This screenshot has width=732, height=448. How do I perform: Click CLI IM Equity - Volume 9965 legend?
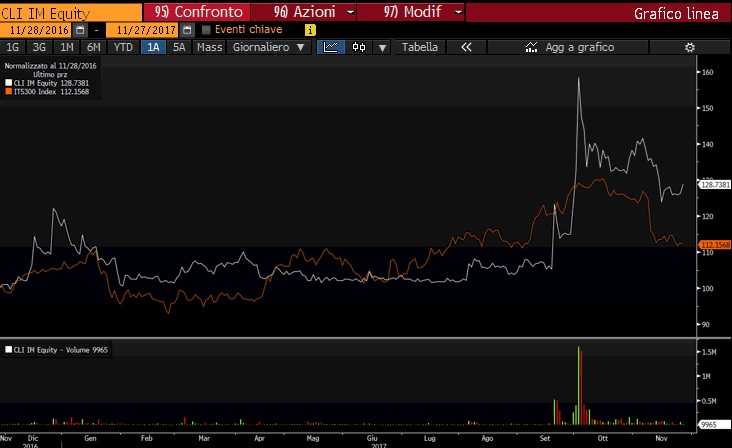[x=56, y=350]
